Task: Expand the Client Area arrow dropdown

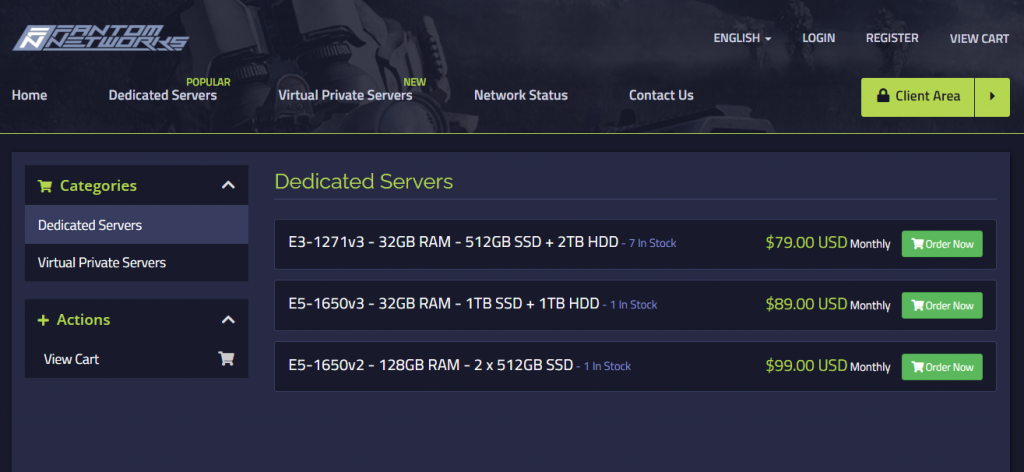Action: (992, 97)
